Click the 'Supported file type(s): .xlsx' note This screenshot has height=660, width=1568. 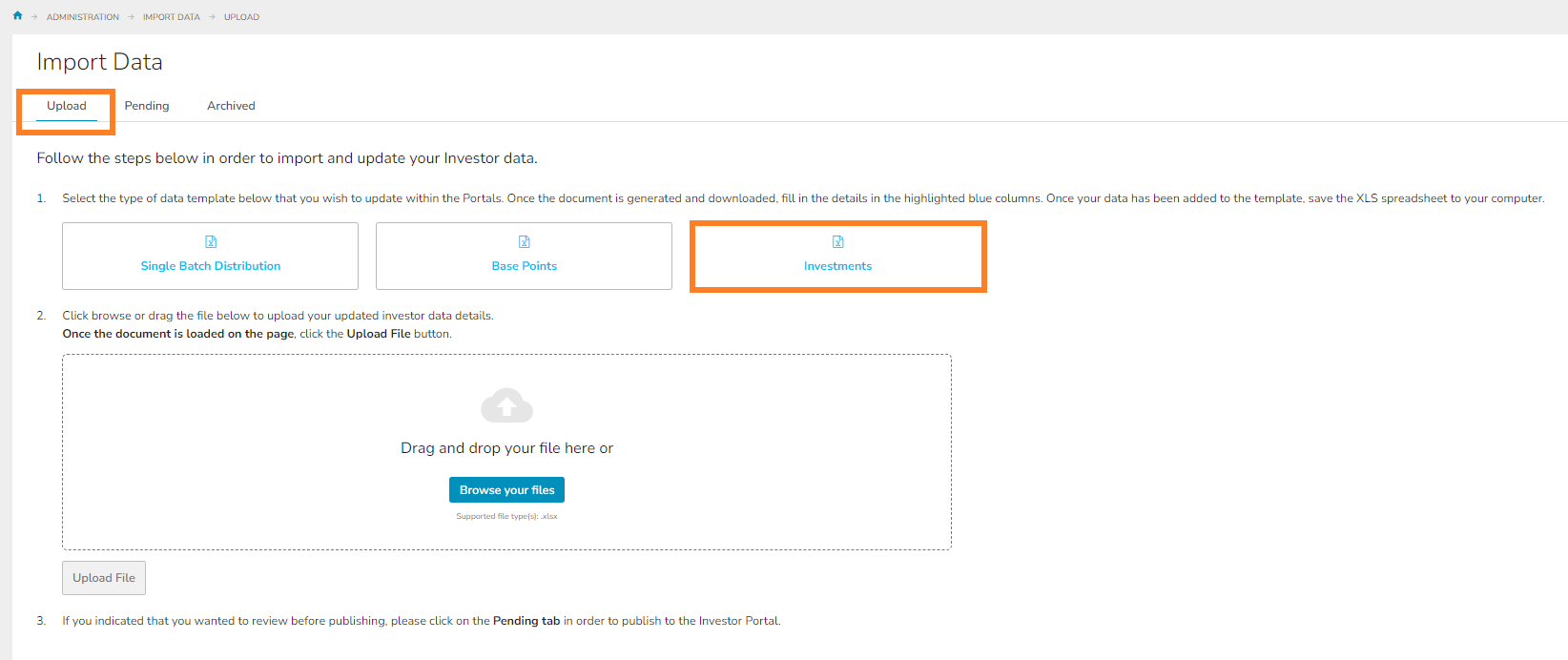coord(506,516)
